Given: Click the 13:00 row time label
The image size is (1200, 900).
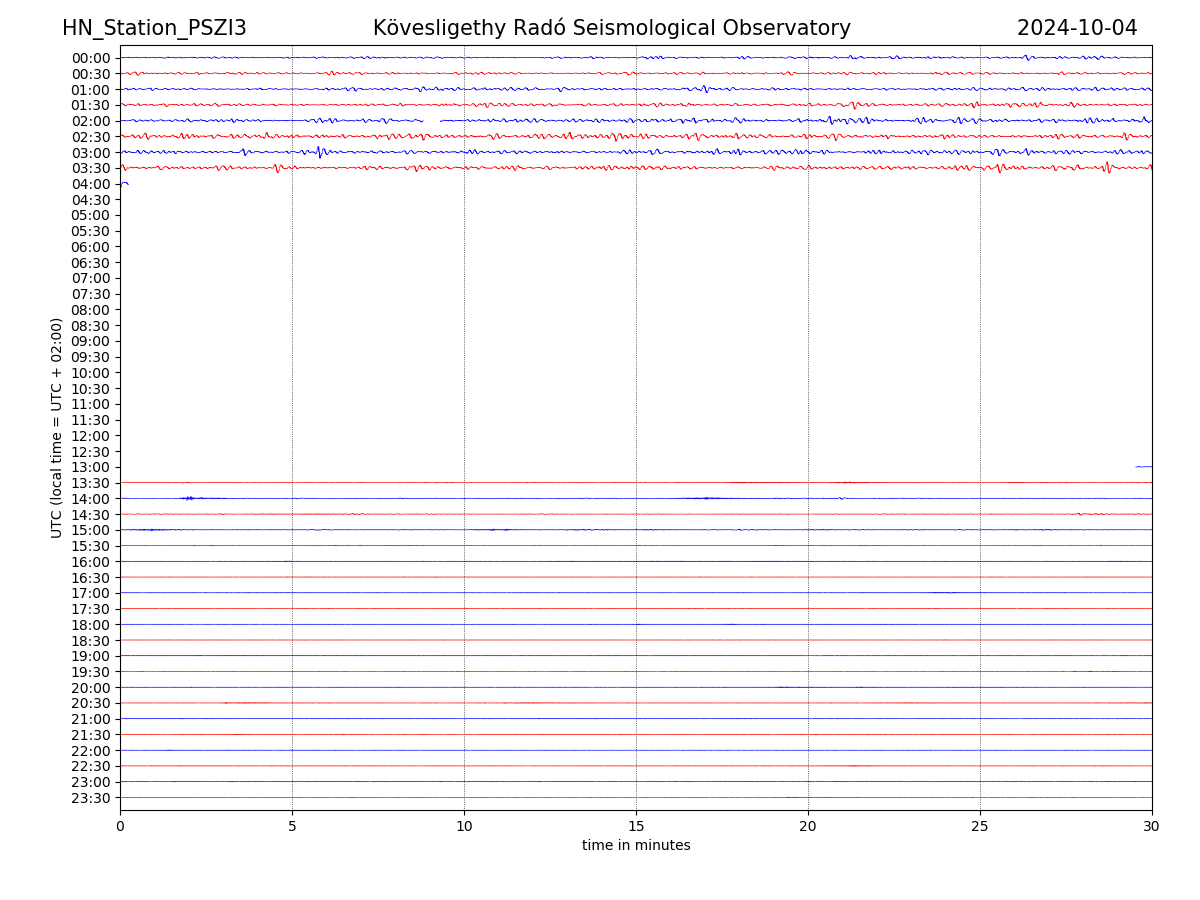Looking at the screenshot, I should (91, 468).
